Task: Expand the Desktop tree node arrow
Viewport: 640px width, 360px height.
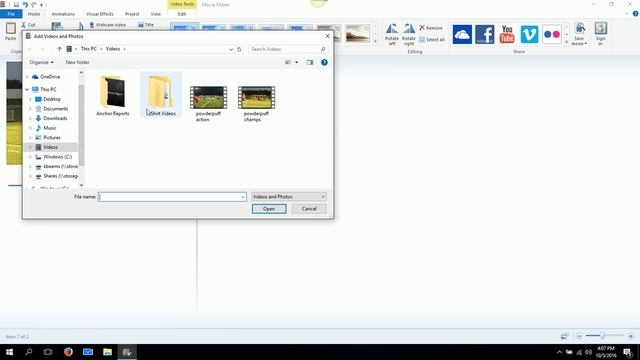Action: (30, 99)
